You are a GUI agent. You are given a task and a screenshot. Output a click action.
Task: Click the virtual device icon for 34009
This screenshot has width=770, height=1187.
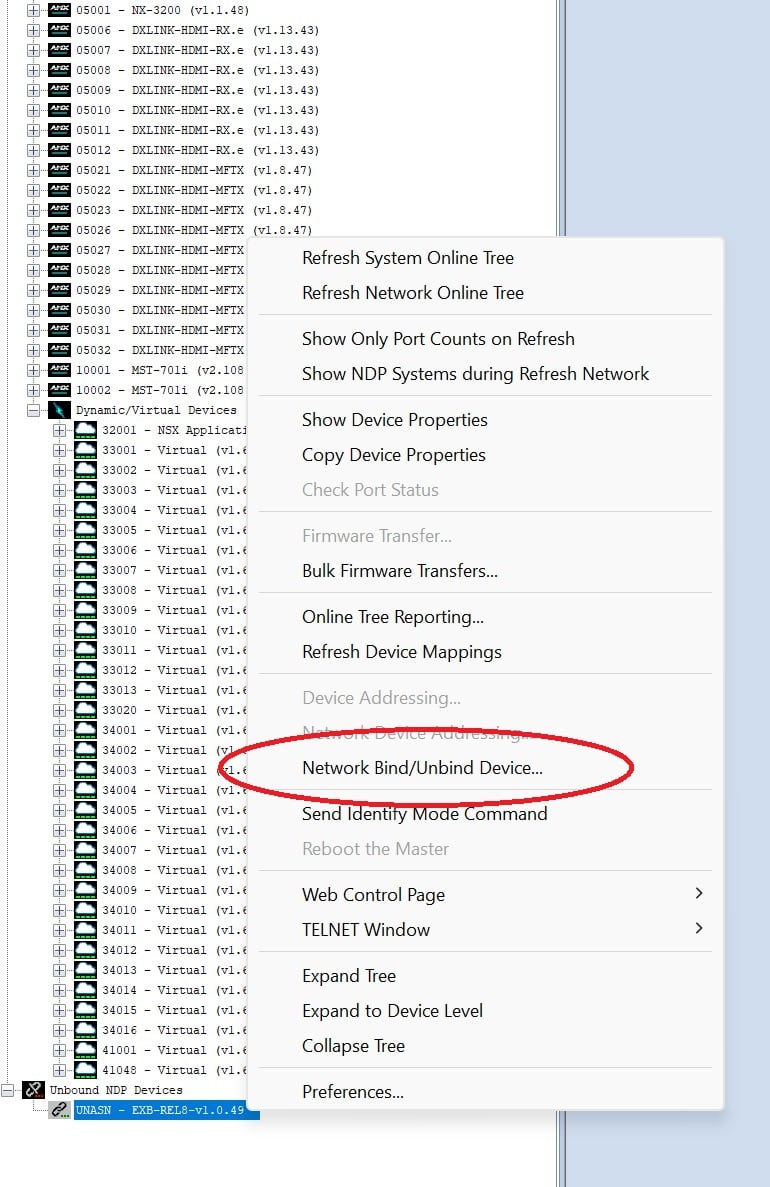(x=86, y=890)
